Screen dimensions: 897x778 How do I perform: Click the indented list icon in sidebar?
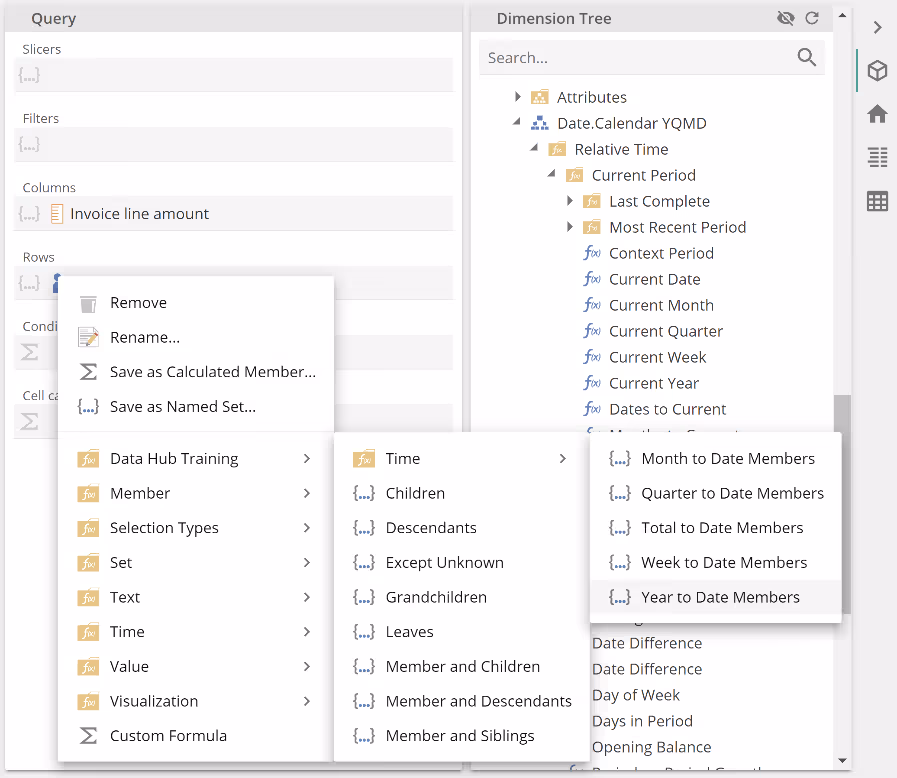coord(877,157)
